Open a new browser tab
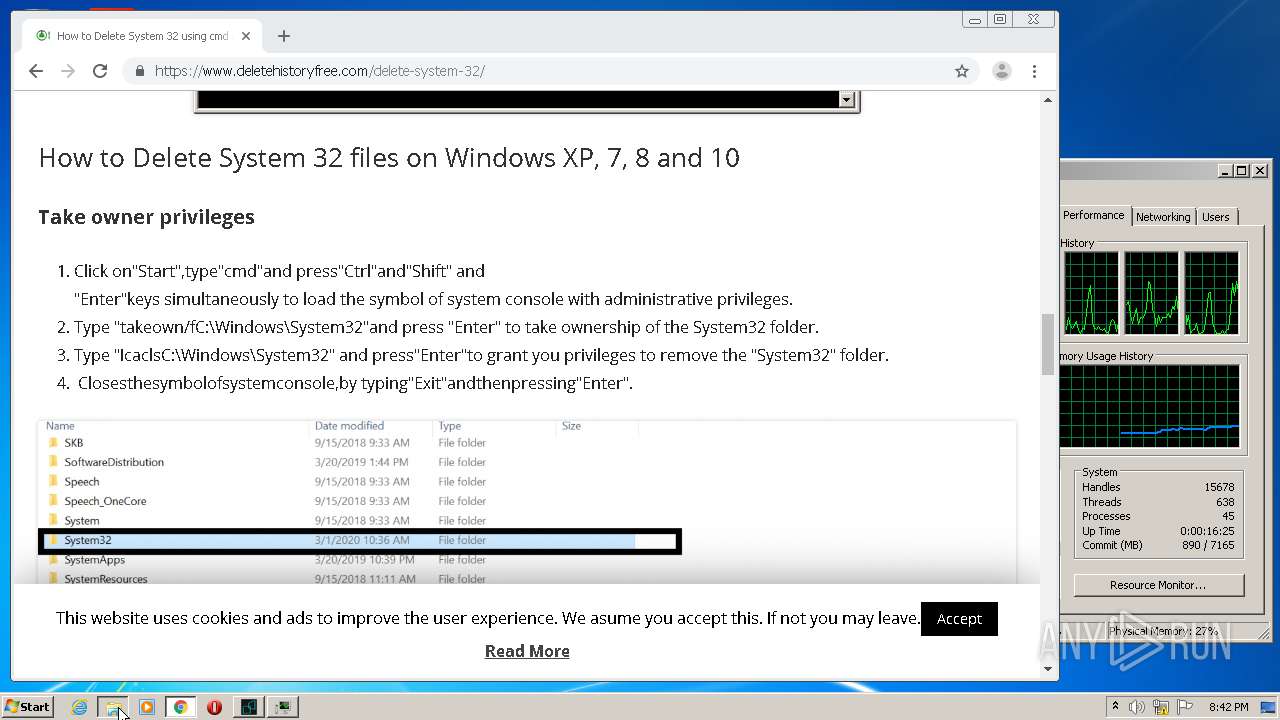This screenshot has height=720, width=1280. [x=284, y=36]
